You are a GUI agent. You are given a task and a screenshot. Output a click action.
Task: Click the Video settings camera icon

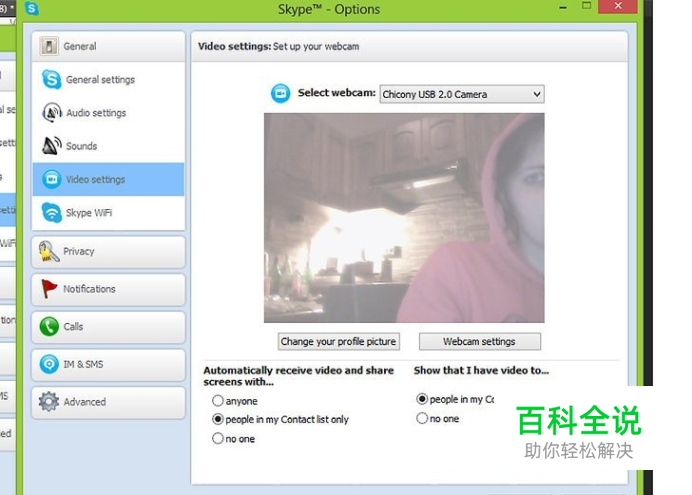pyautogui.click(x=51, y=179)
